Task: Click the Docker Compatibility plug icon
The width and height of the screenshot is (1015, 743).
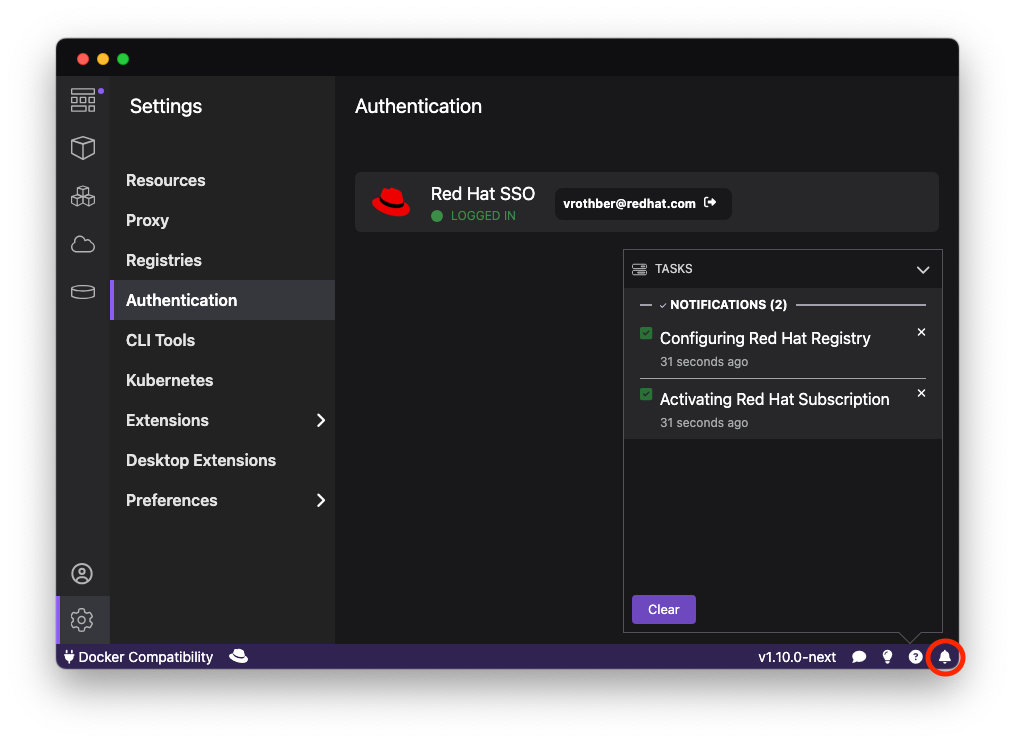Action: 69,657
